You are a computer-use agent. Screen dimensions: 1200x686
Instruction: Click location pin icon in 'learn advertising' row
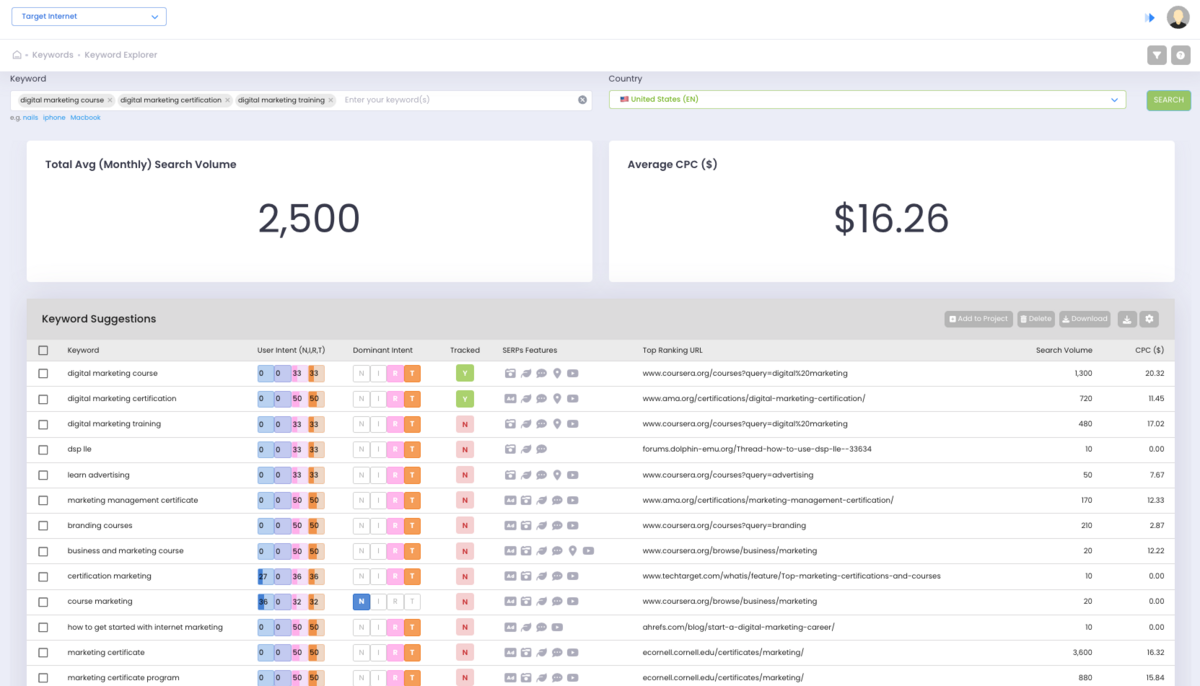[557, 475]
